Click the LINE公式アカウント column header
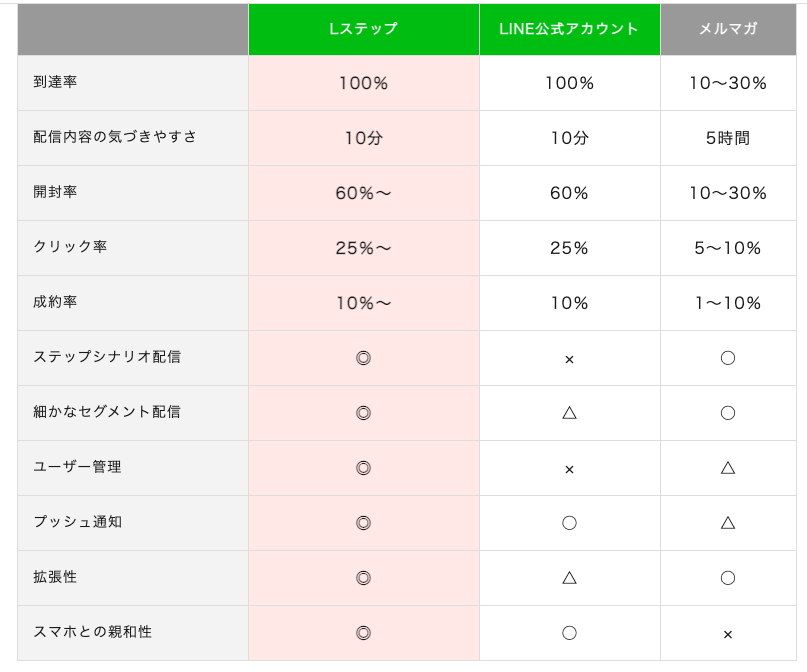Image resolution: width=807 pixels, height=672 pixels. 569,29
